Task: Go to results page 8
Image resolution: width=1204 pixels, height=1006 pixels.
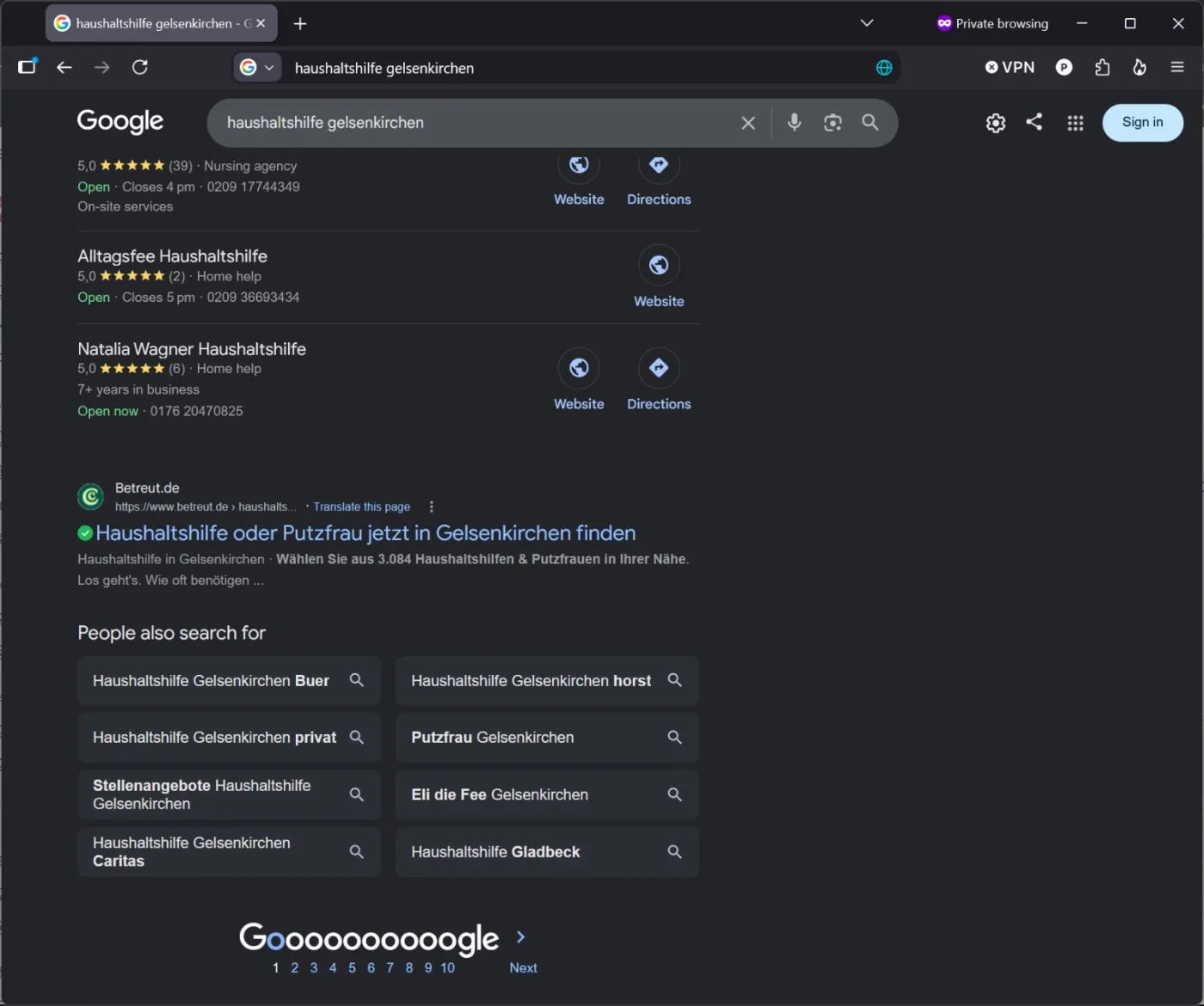Action: 408,968
